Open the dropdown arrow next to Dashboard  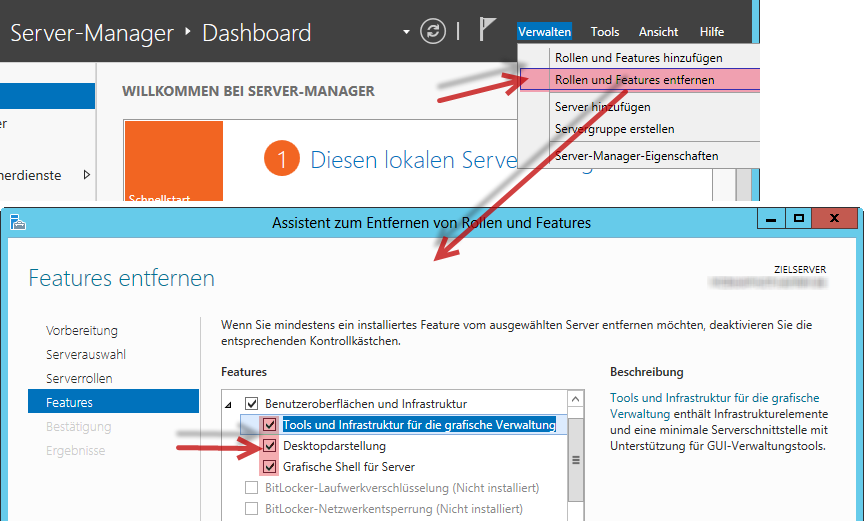tap(406, 32)
